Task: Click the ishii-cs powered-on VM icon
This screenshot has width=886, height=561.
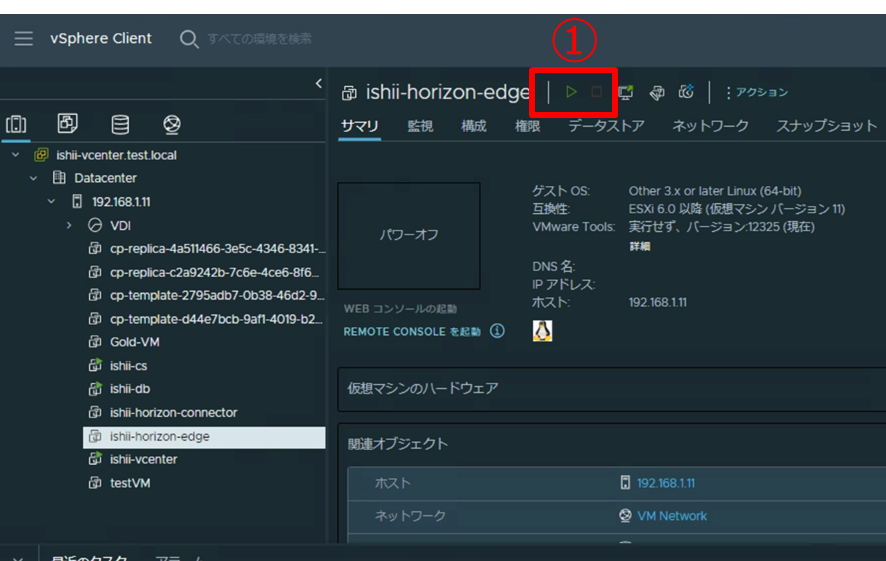Action: (95, 365)
